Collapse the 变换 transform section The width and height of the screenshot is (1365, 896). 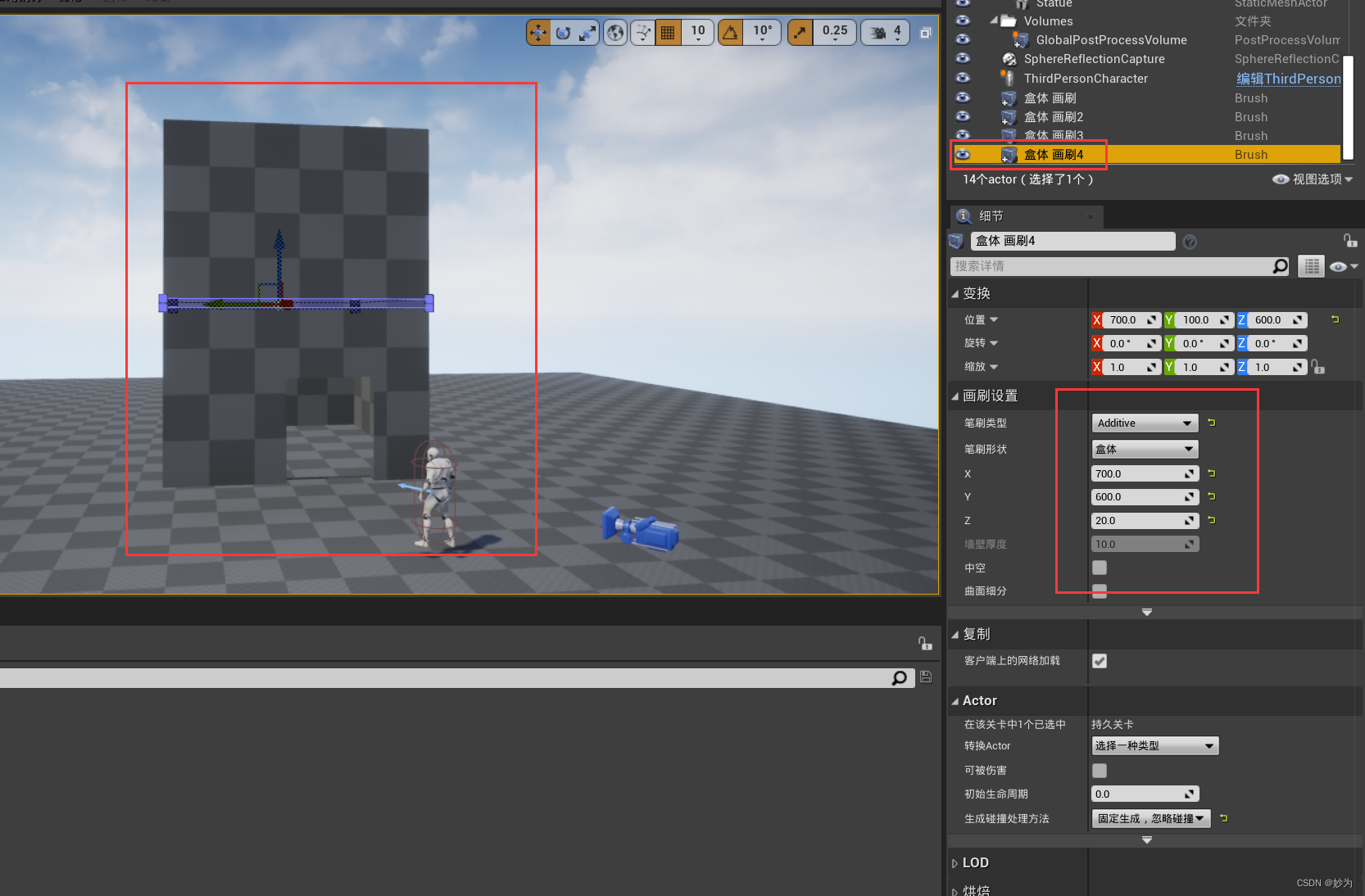click(955, 293)
